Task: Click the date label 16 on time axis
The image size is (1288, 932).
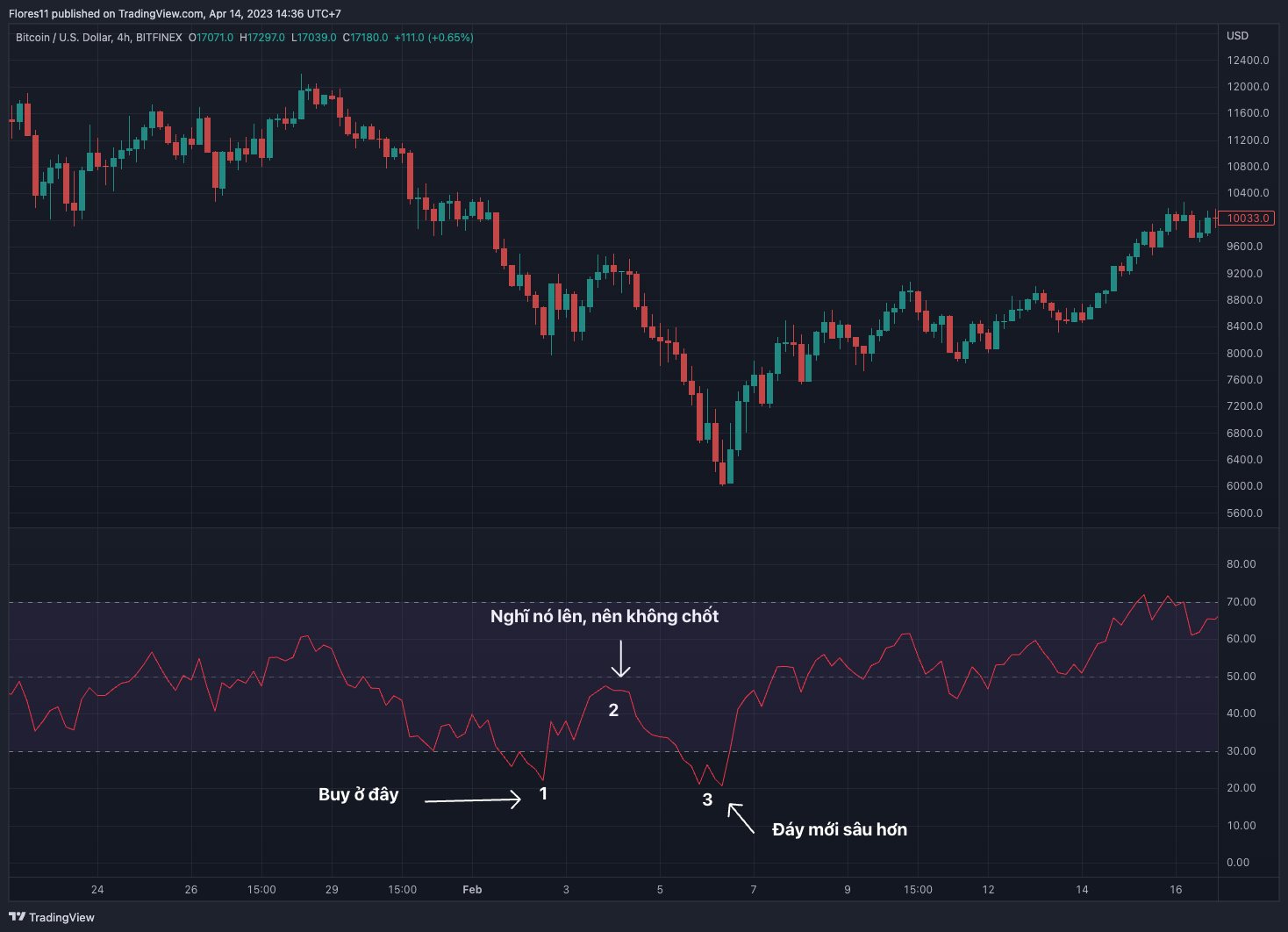Action: coord(1176,890)
